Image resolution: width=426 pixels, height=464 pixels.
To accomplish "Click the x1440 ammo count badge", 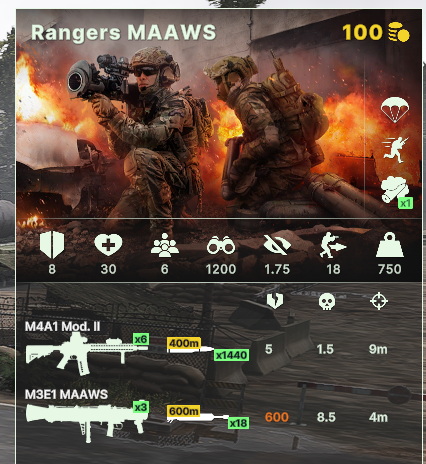I will (x=231, y=355).
